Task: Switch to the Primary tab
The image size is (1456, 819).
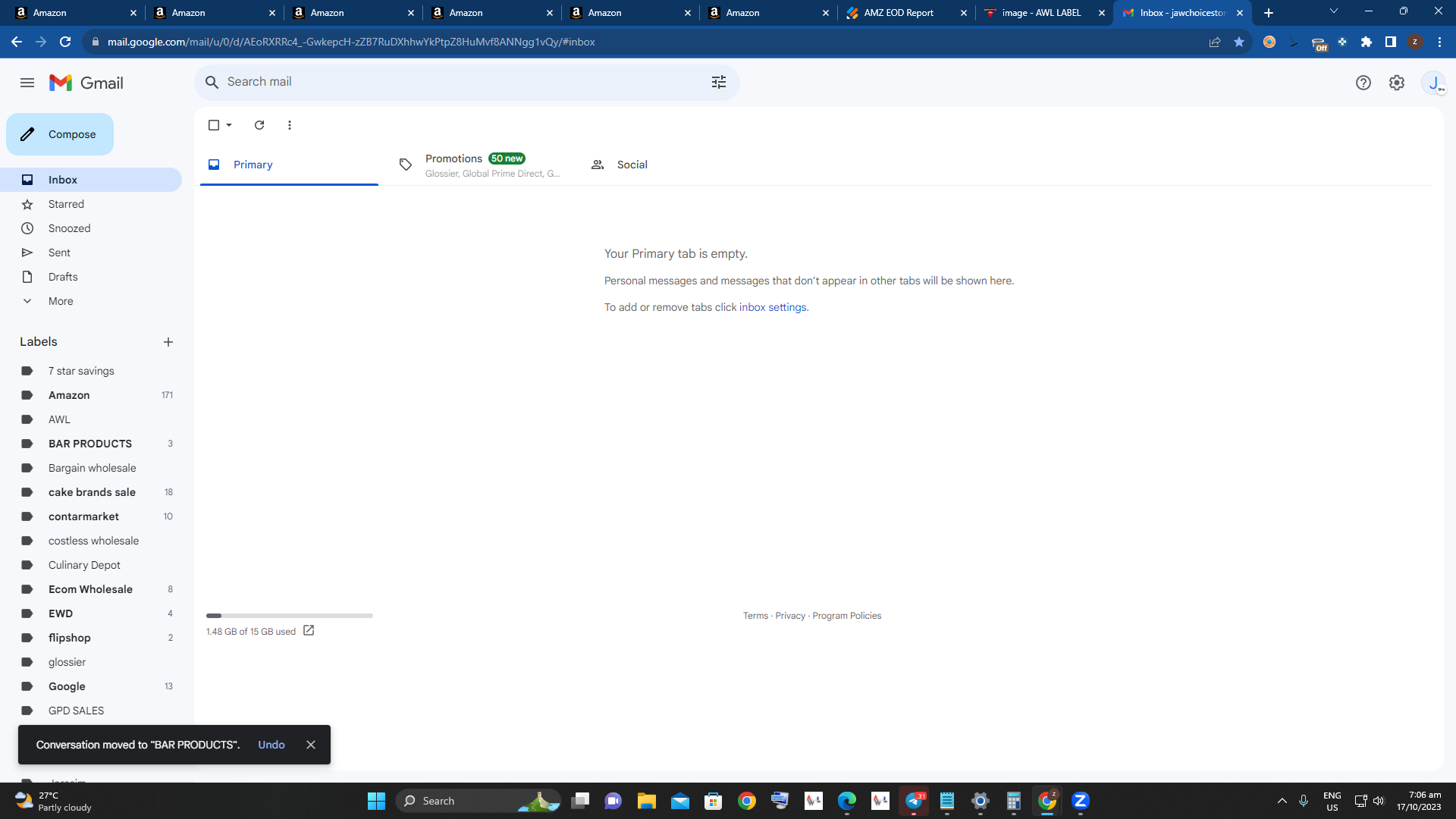Action: pyautogui.click(x=289, y=165)
